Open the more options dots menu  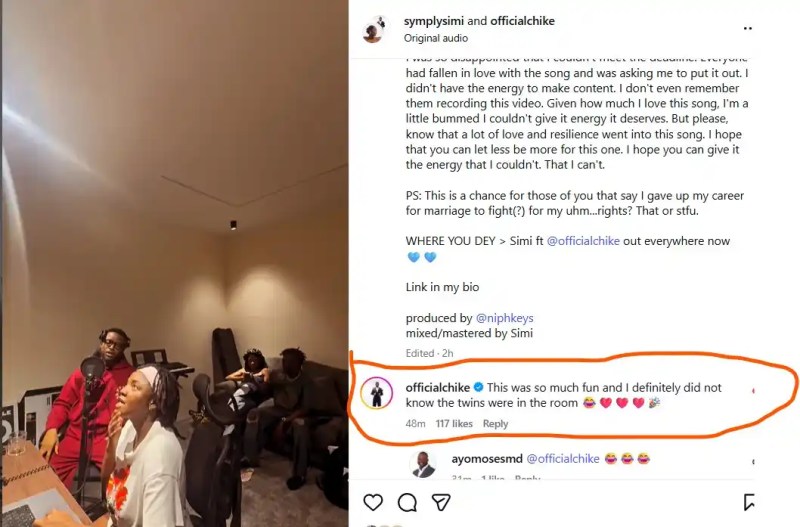(747, 29)
